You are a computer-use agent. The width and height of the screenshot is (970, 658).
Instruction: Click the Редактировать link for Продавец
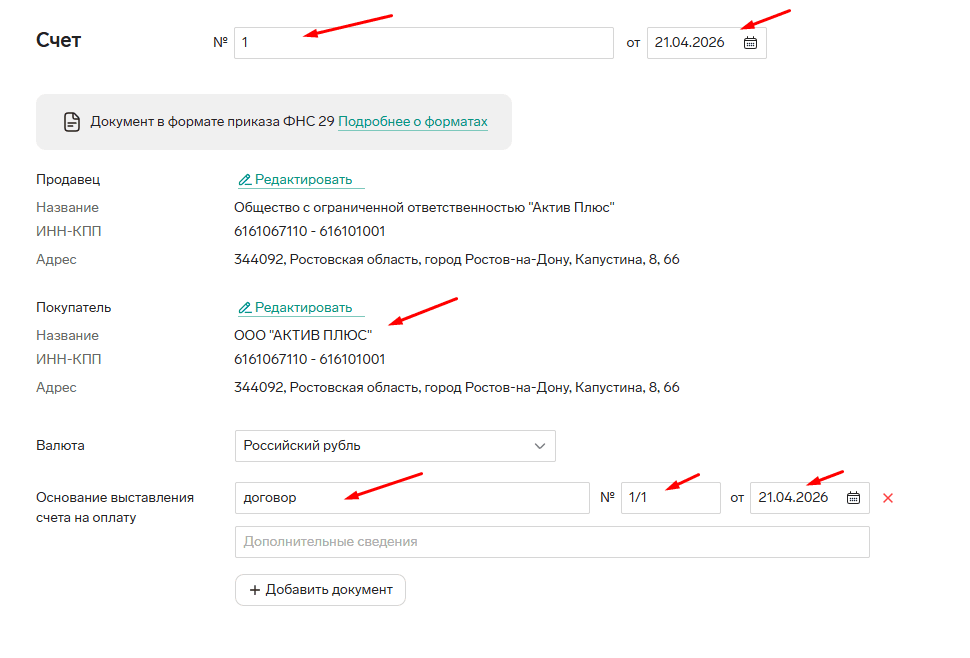click(303, 180)
